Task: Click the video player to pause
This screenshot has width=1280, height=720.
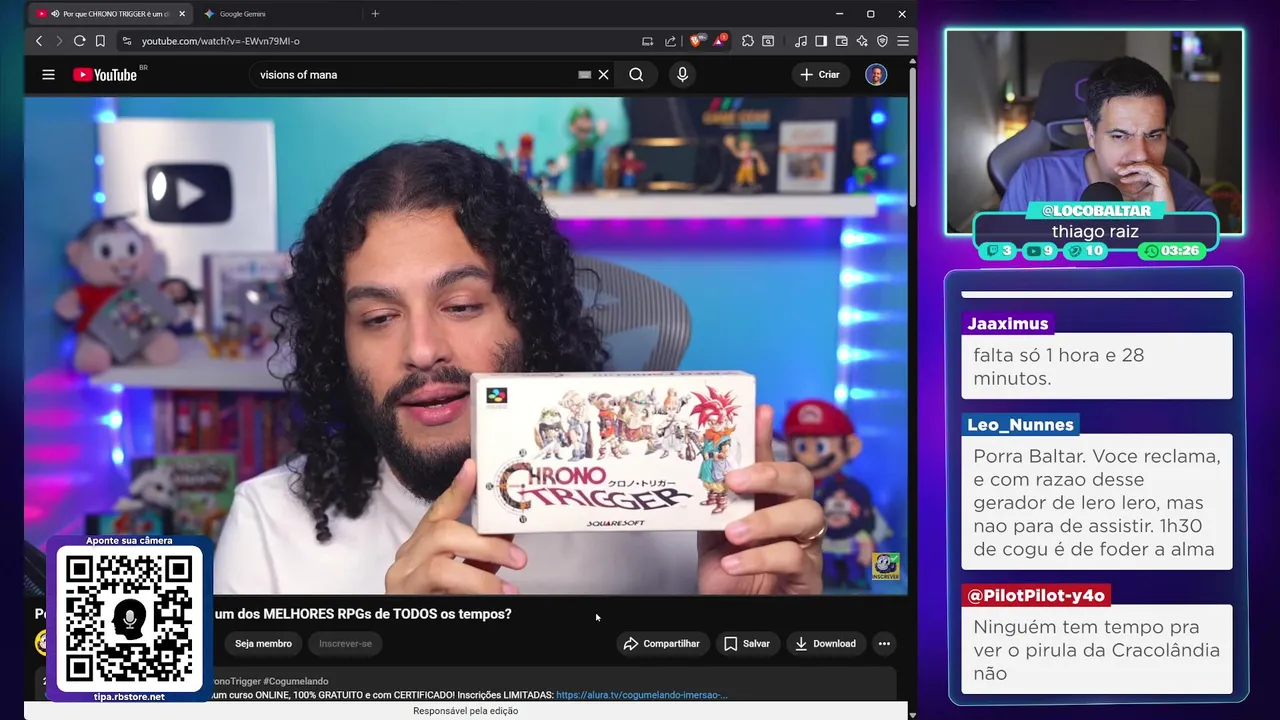Action: [x=466, y=345]
